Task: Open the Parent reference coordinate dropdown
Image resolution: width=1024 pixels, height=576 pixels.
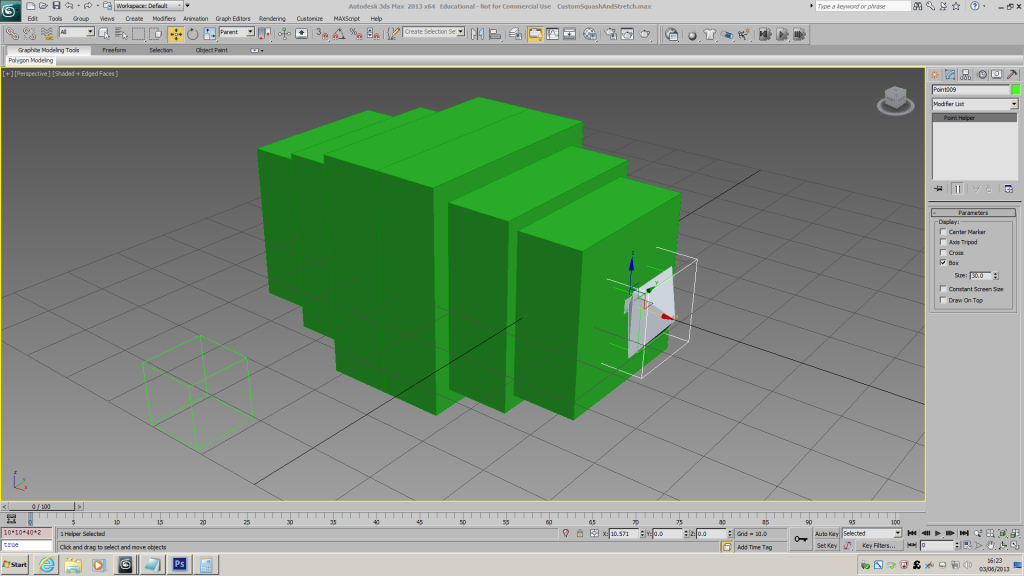Action: [236, 33]
